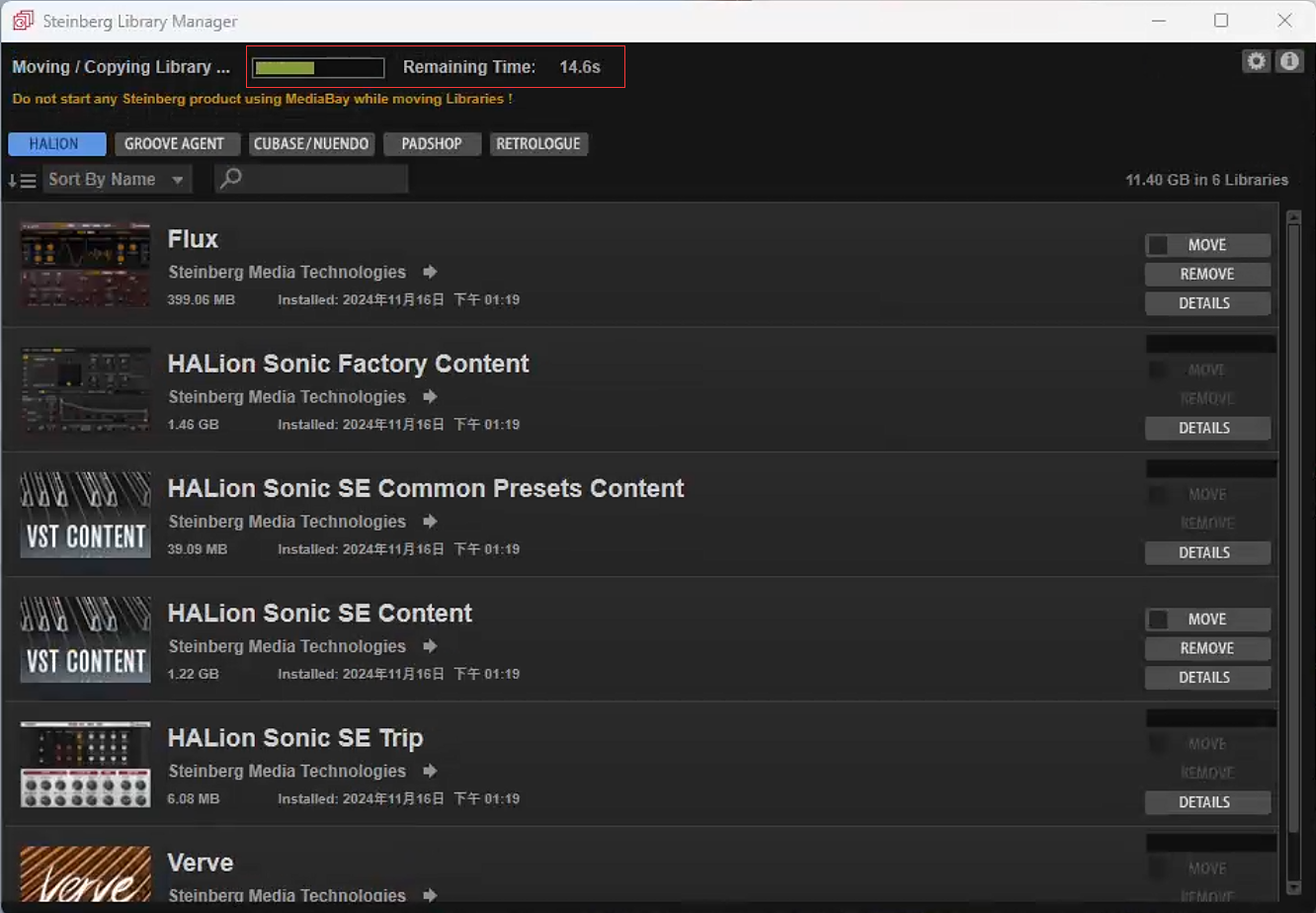Click the HALion Sonic SE Content title
Screen dimensions: 1316x913
(320, 613)
